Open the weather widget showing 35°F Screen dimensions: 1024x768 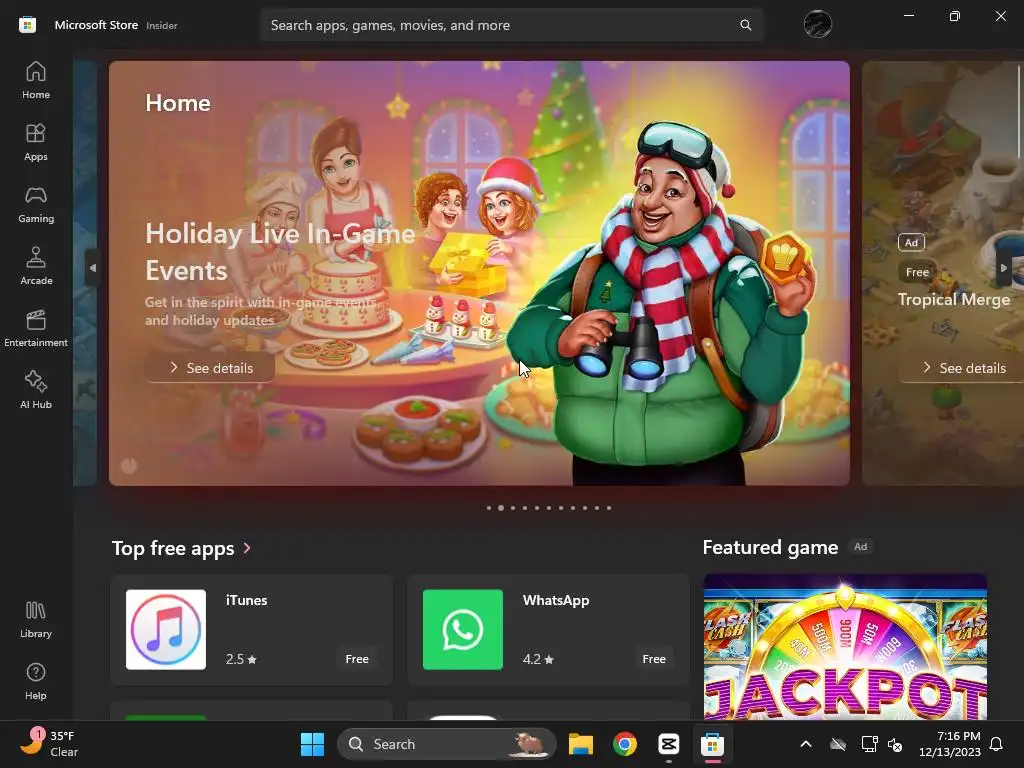click(48, 744)
